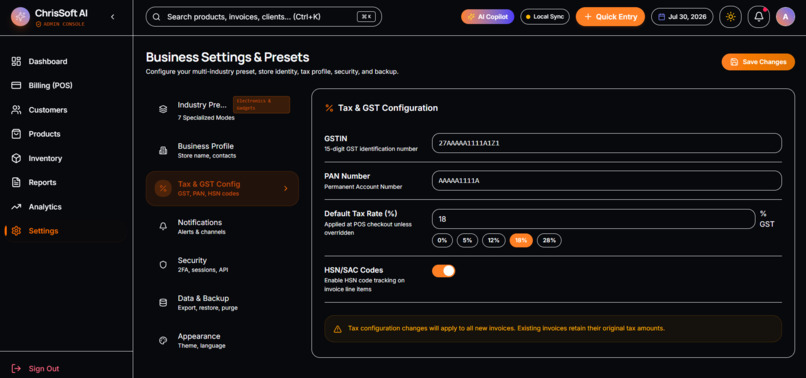Screen dimensions: 806x378
Task: Click the Appearance palette icon
Action: (163, 340)
